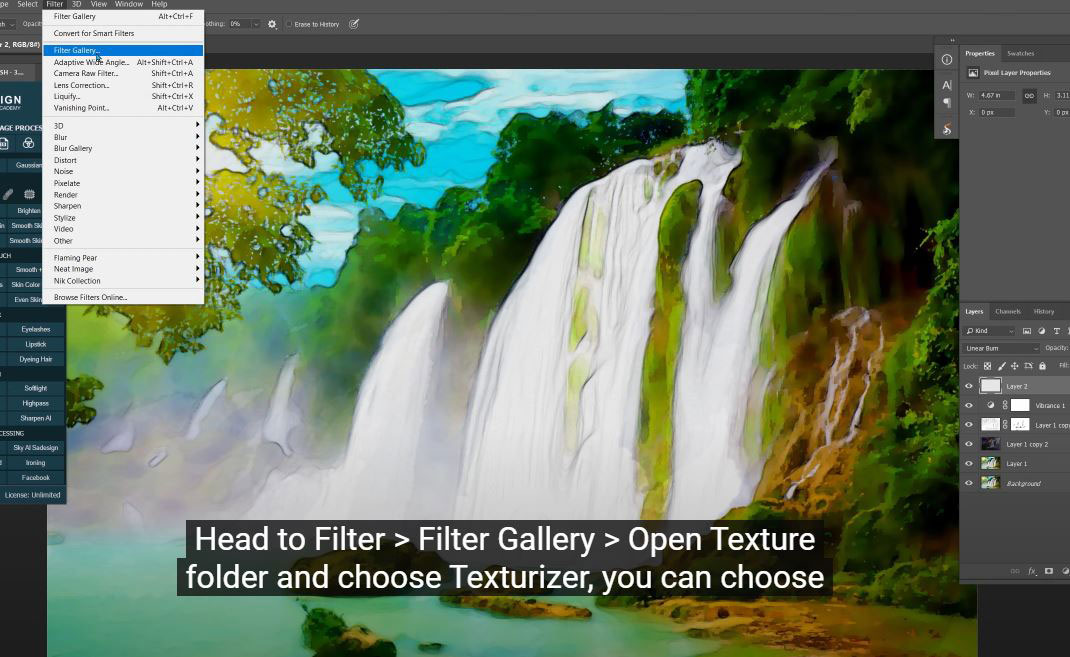
Task: Click the Vibrance 1 layer mask thumbnail
Action: (x=1020, y=405)
